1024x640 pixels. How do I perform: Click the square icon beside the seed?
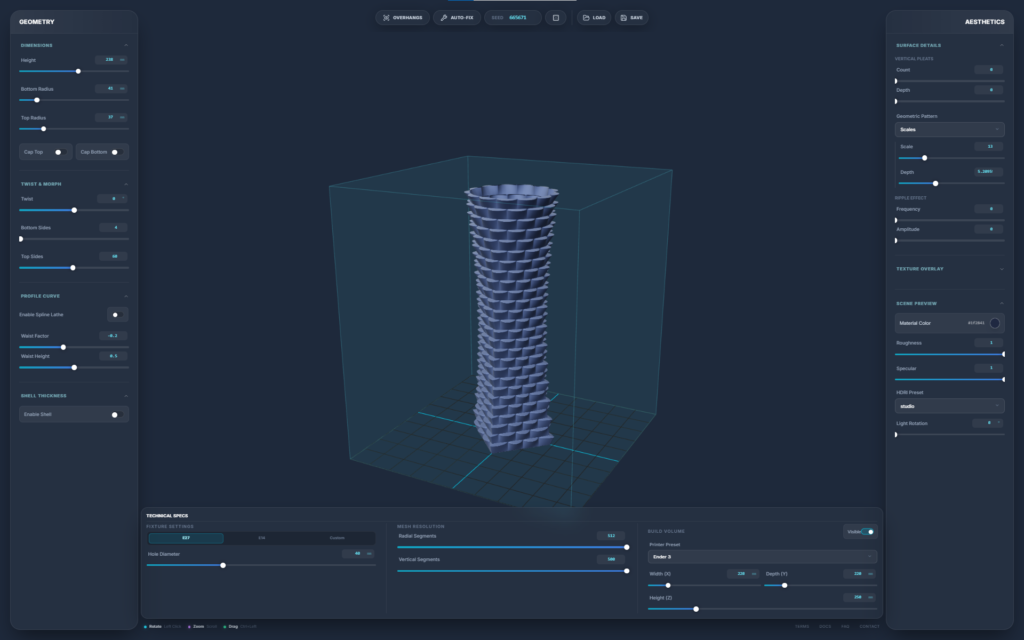point(556,18)
